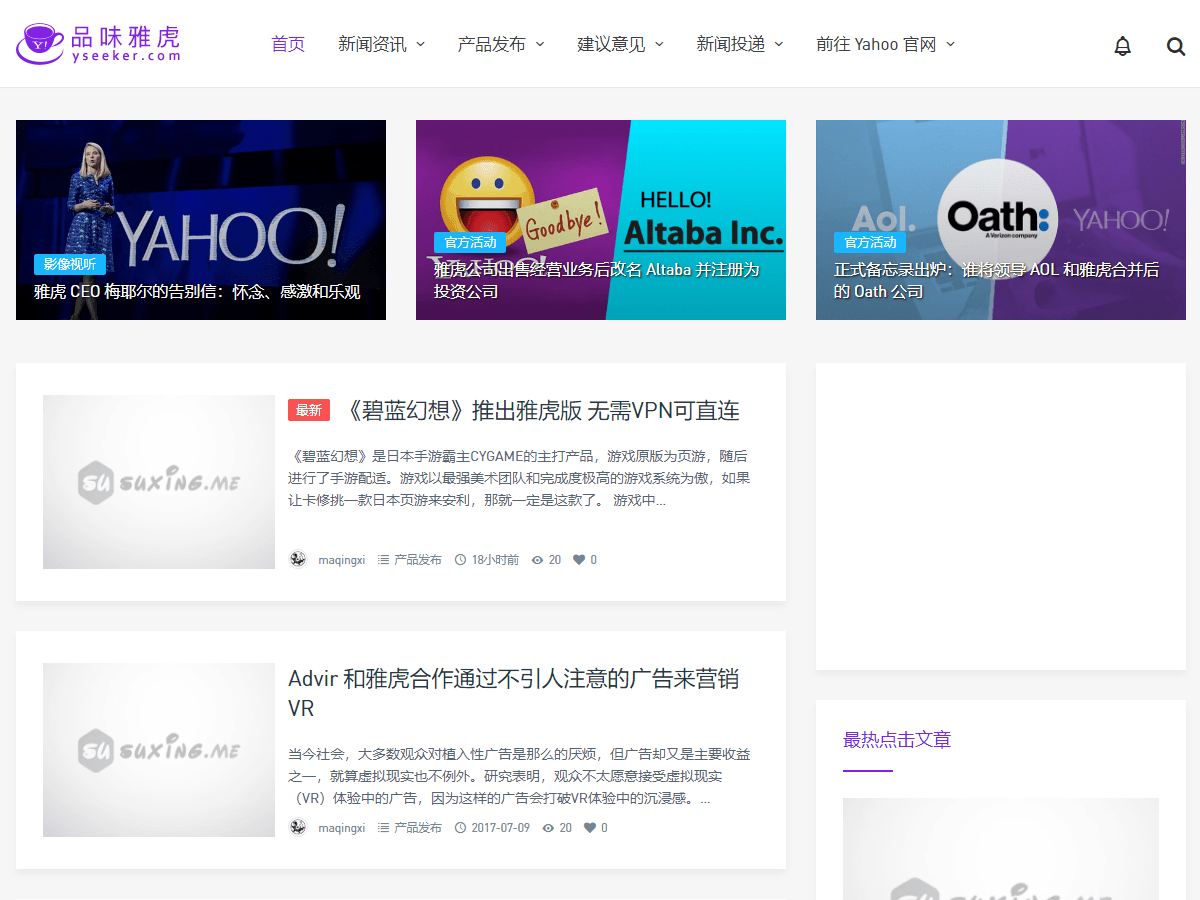Like the 碧蓝幻想 article with the heart icon

(579, 560)
